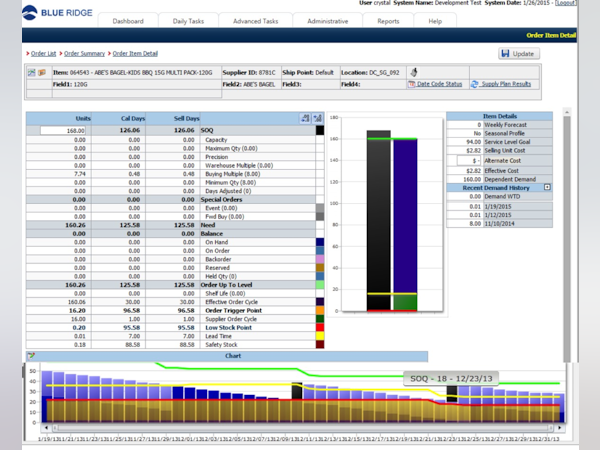Click the Cal Days column header

coord(119,118)
